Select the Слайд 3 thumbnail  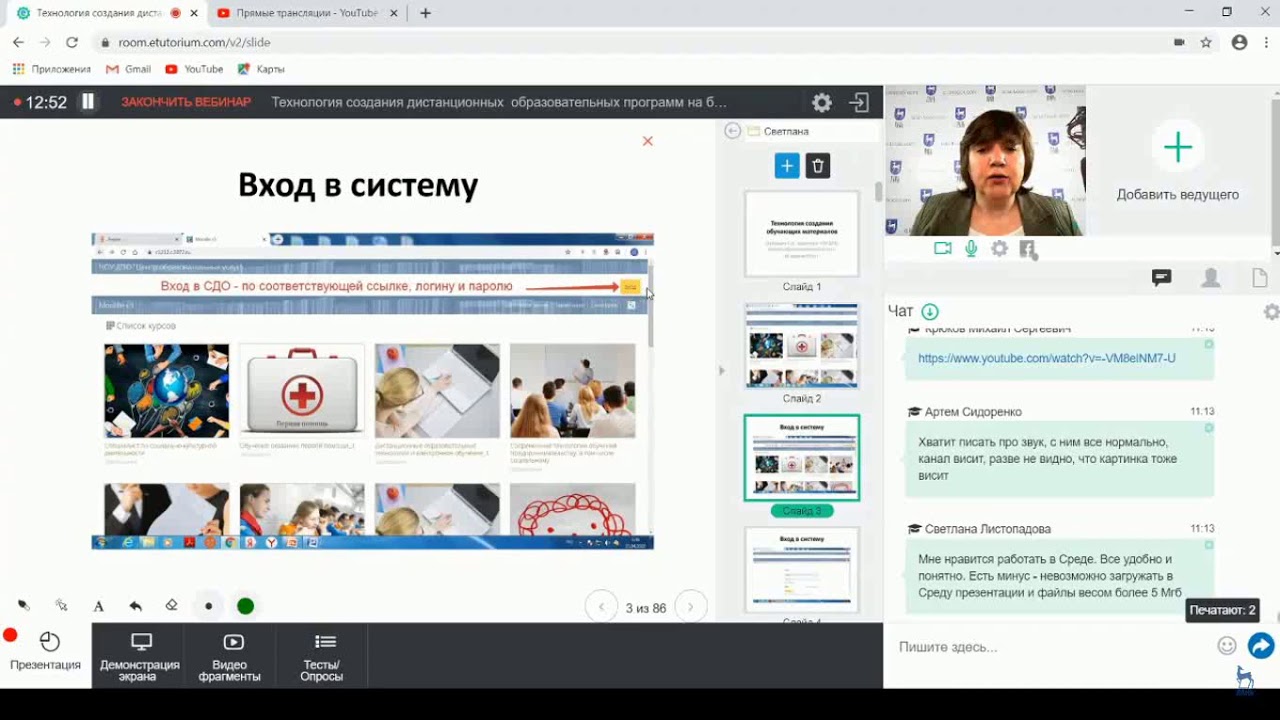802,457
